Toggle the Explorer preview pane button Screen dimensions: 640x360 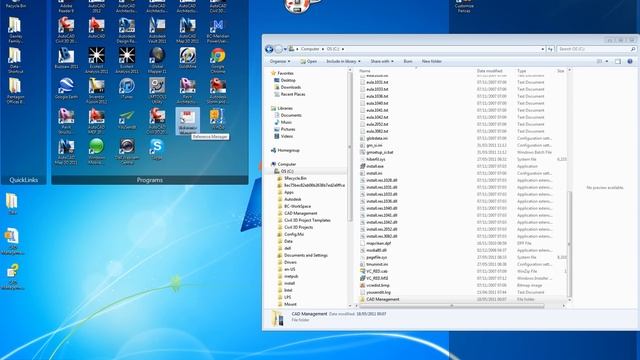tap(618, 61)
